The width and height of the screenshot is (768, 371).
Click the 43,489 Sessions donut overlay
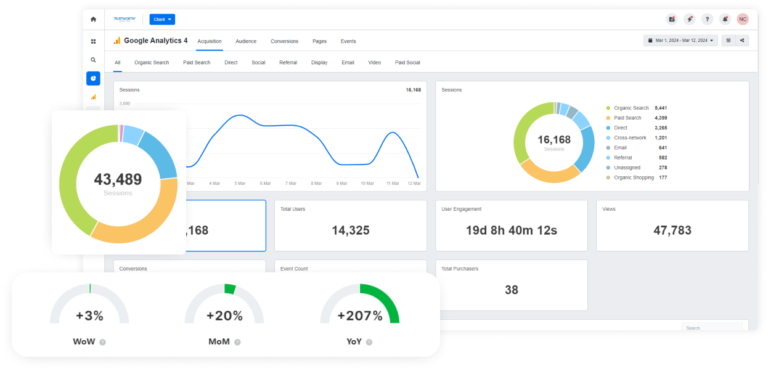pos(118,183)
